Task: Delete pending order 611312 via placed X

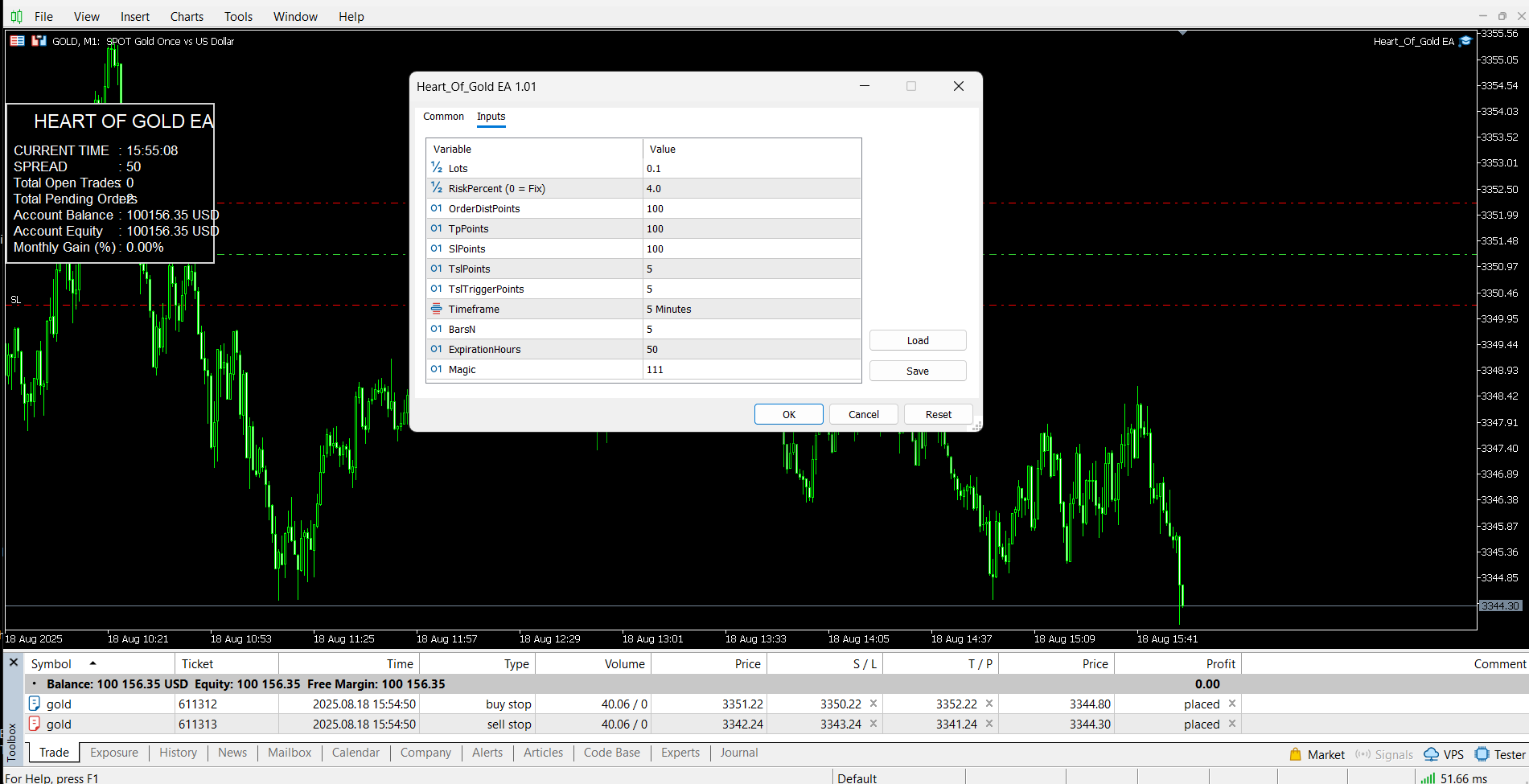Action: [x=1231, y=704]
